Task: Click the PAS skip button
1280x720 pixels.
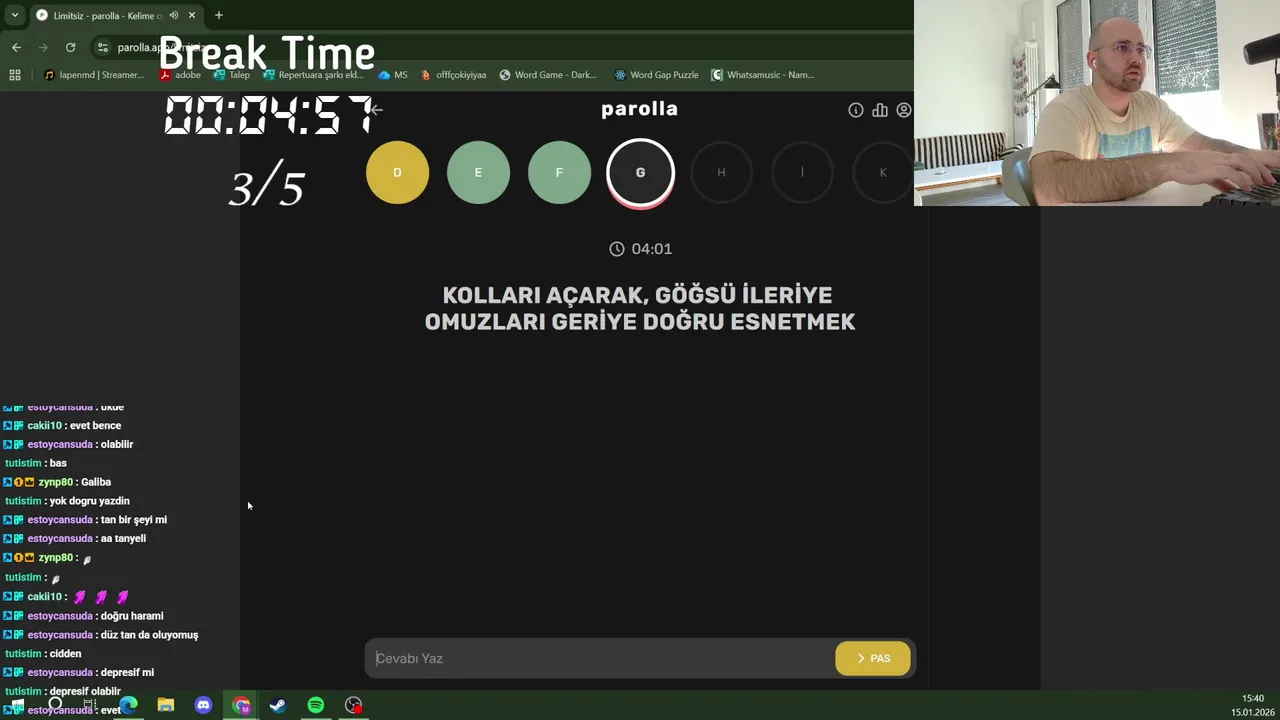Action: click(x=873, y=658)
